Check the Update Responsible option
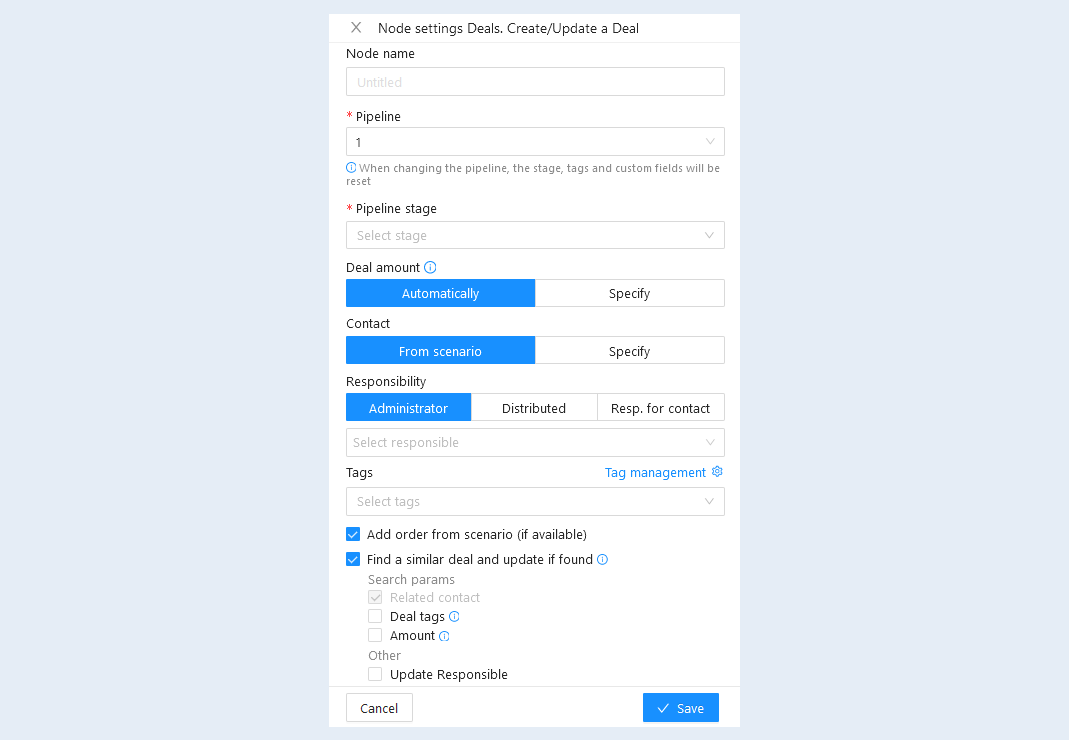Image resolution: width=1069 pixels, height=740 pixels. (x=375, y=675)
